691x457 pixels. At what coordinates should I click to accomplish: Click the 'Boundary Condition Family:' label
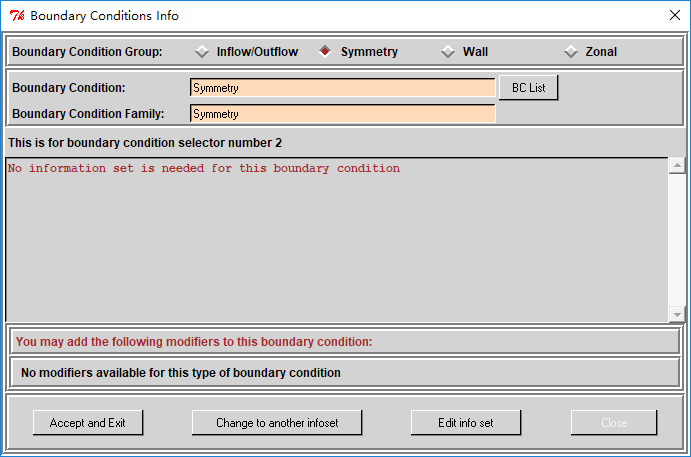[88, 114]
